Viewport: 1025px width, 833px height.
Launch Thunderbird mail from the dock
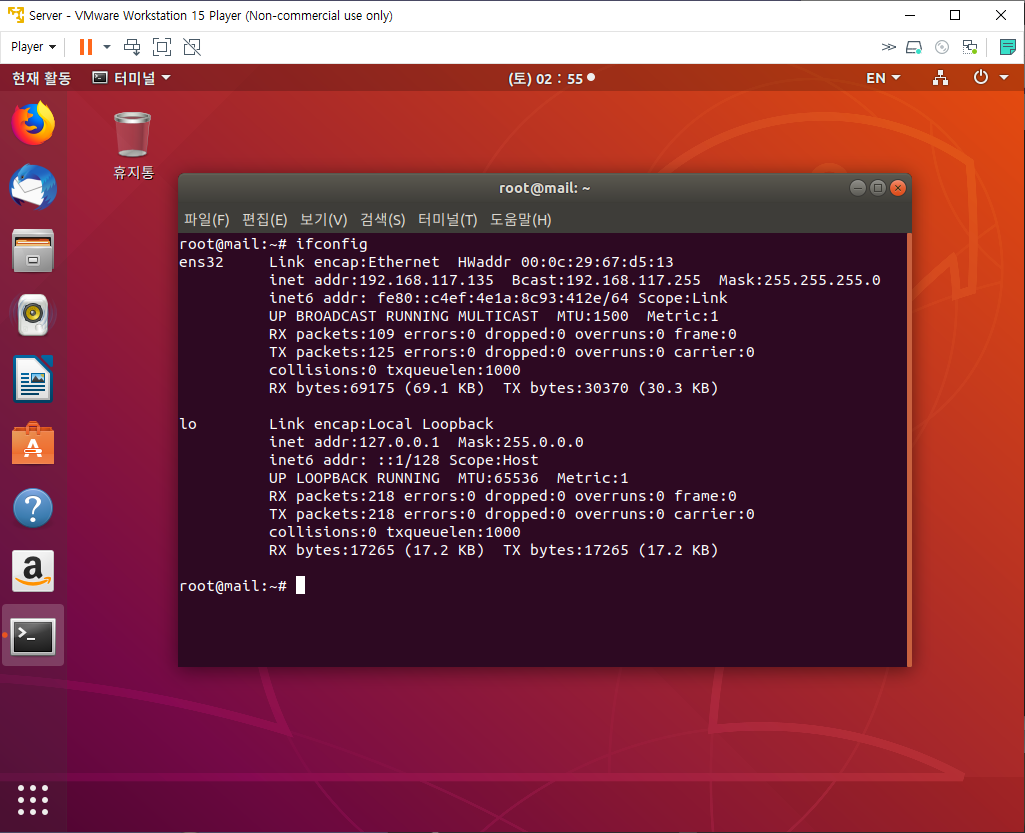point(33,187)
